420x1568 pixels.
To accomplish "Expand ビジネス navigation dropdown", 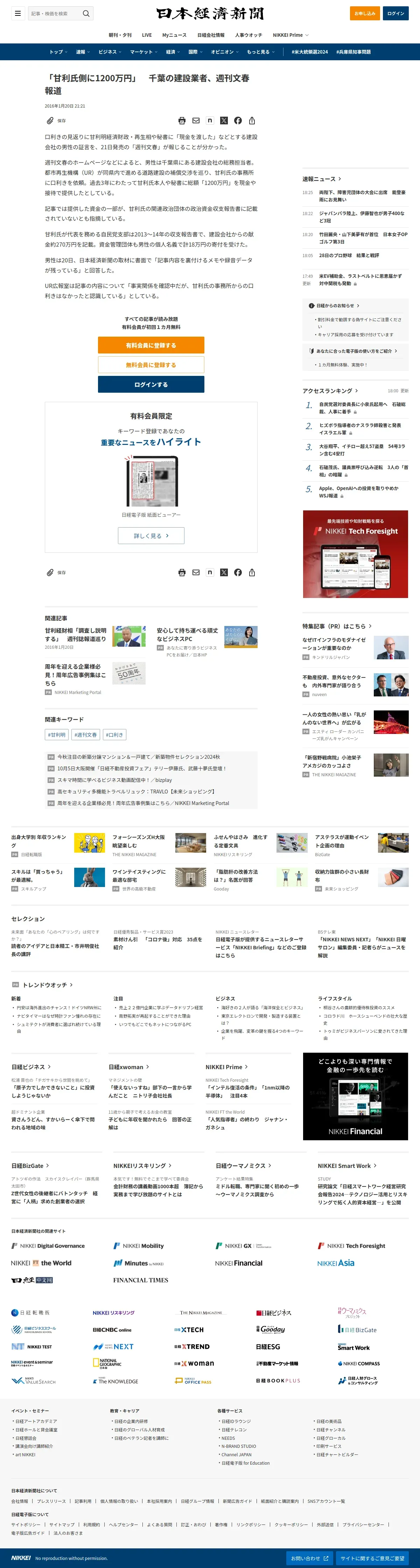I will pyautogui.click(x=110, y=52).
